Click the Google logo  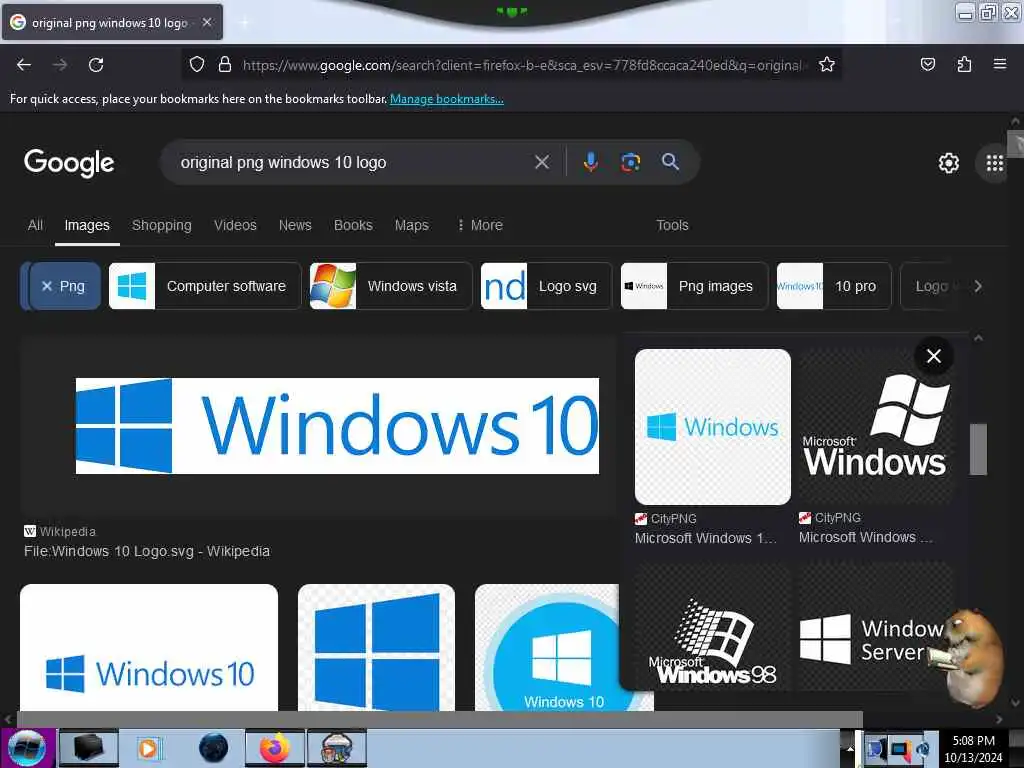[x=69, y=163]
